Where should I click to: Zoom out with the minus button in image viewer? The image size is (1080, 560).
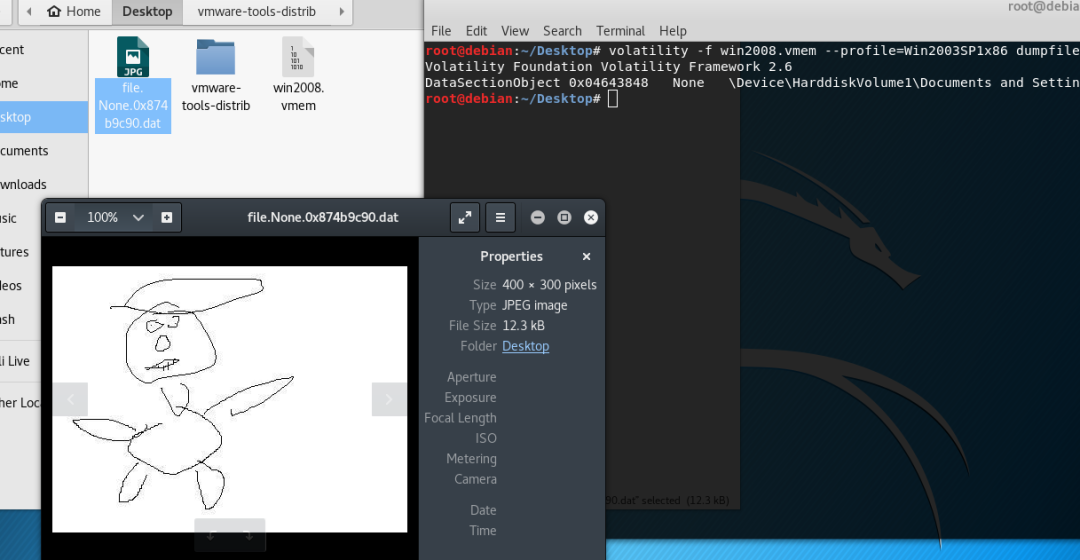(x=61, y=218)
